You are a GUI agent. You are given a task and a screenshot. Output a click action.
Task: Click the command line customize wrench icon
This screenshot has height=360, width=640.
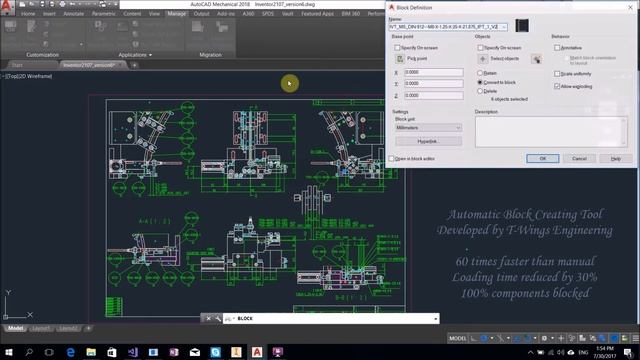[218, 318]
